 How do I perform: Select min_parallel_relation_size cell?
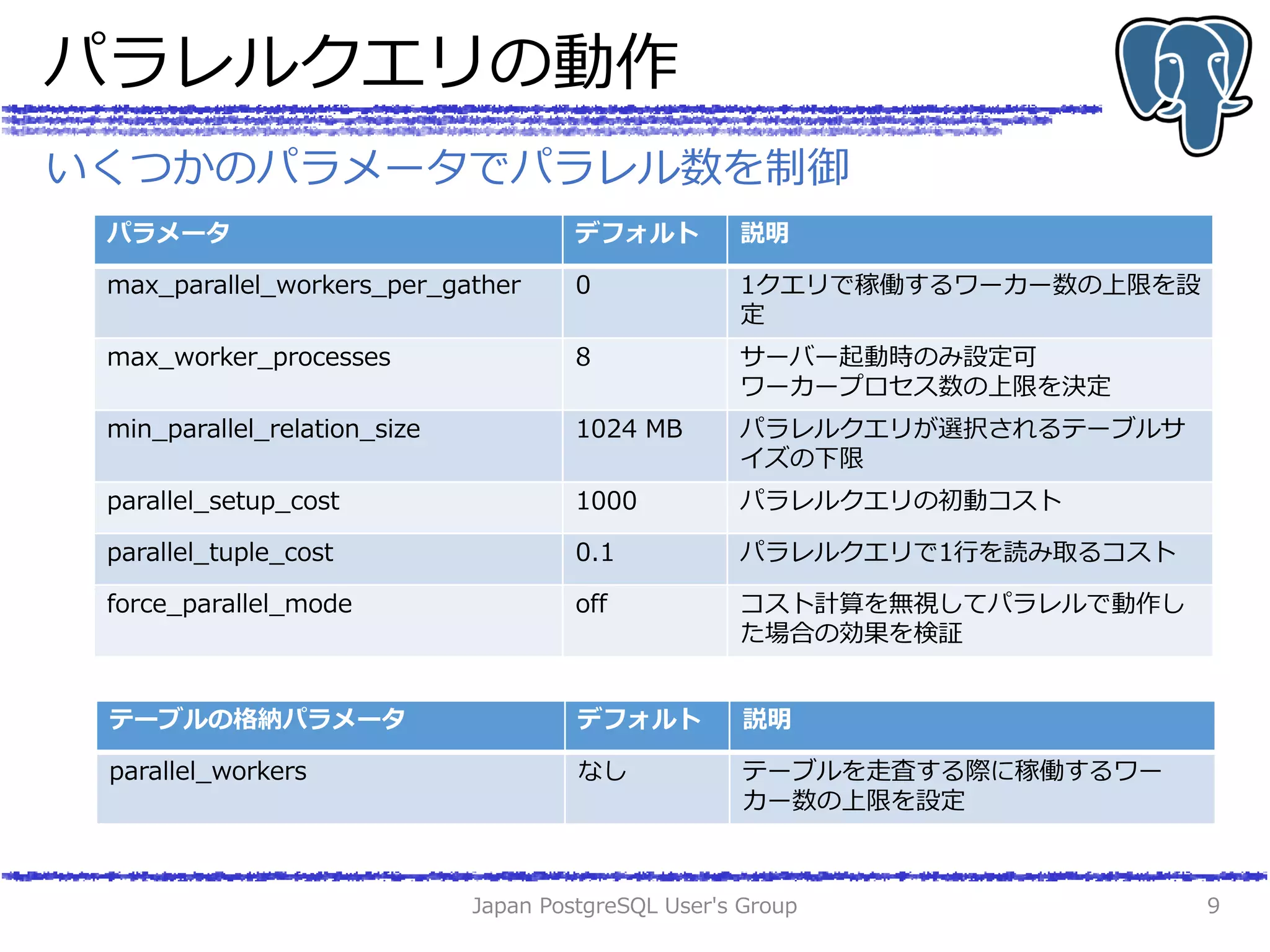pos(328,446)
